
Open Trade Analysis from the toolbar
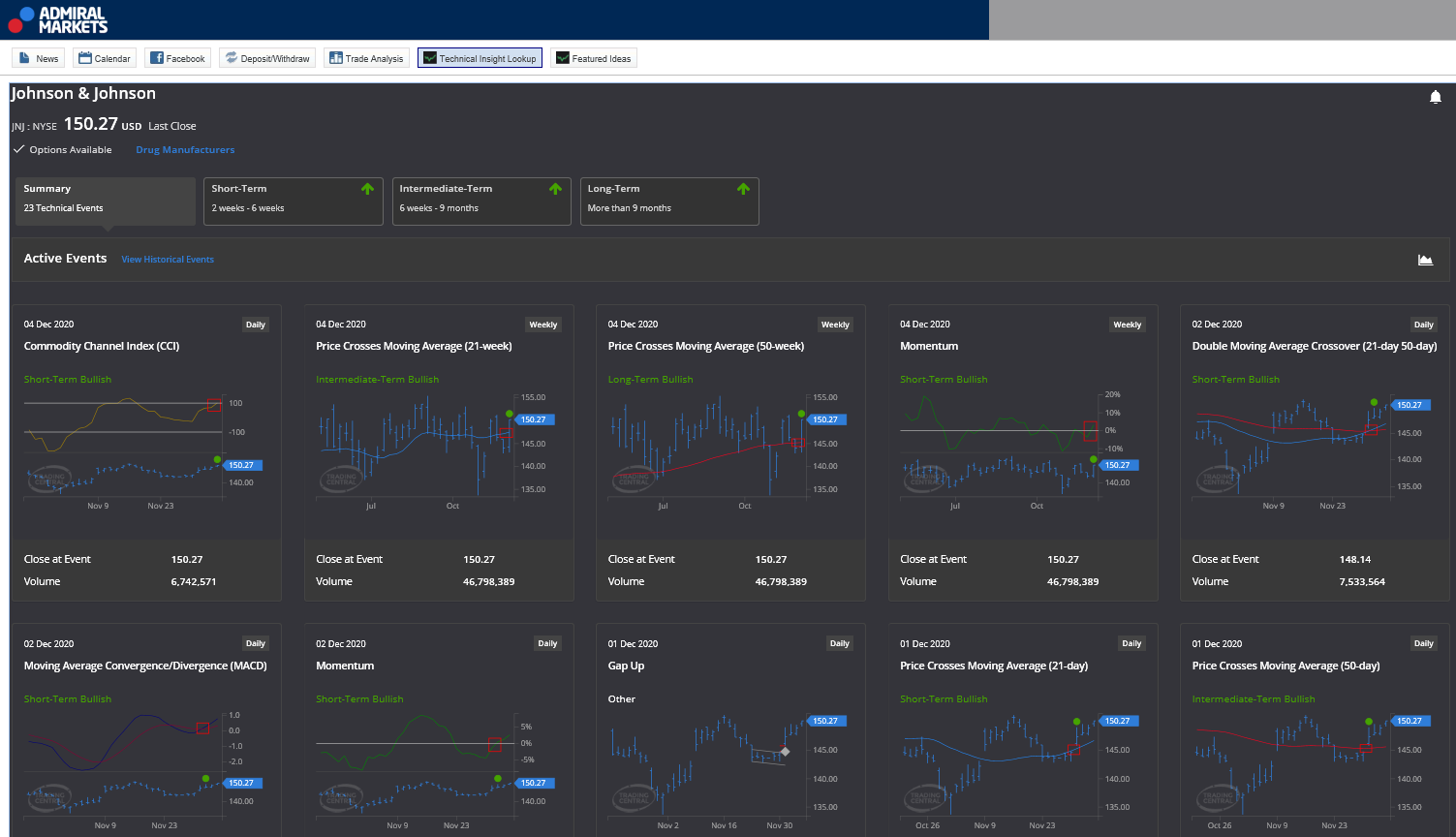366,58
